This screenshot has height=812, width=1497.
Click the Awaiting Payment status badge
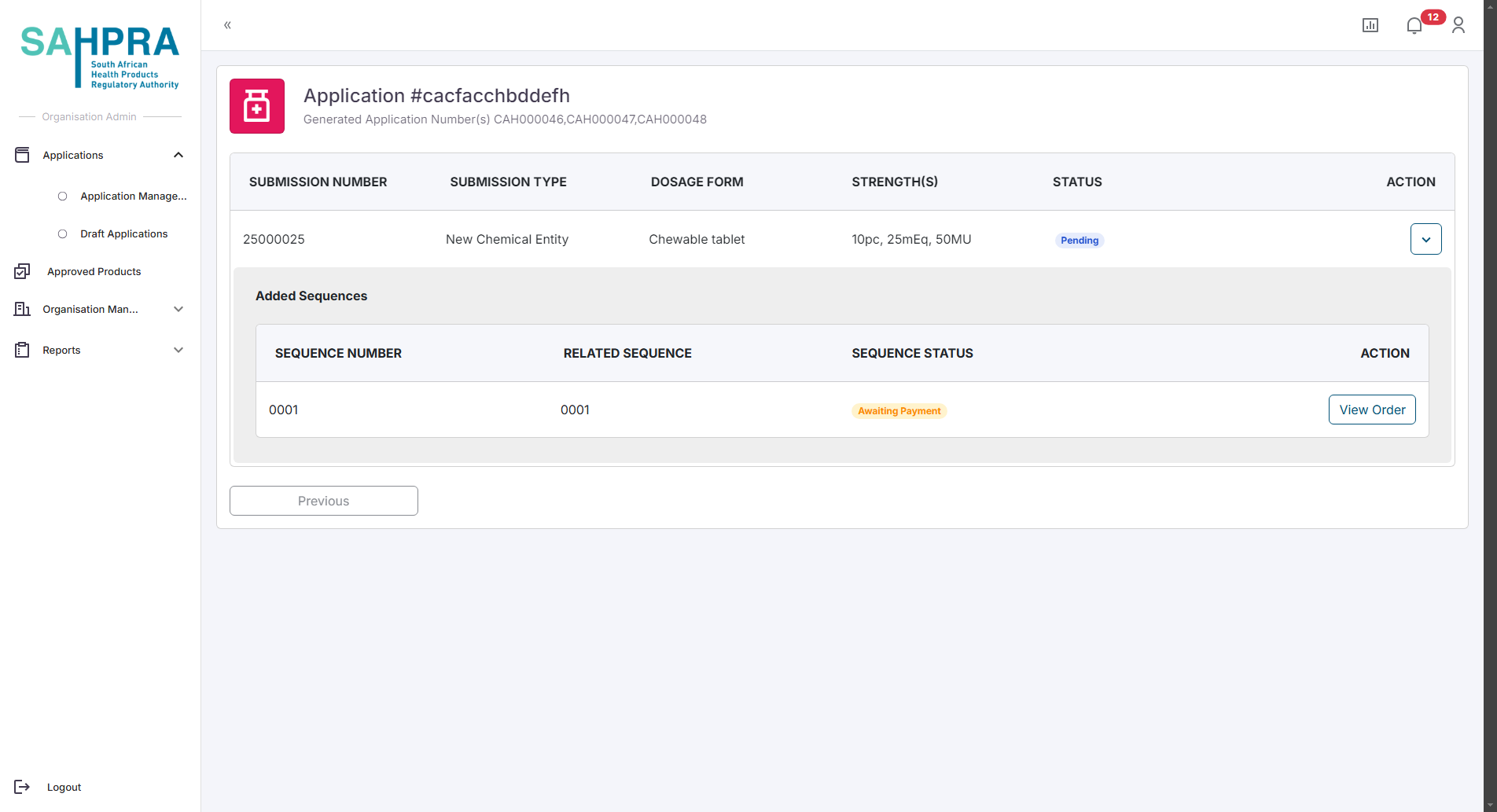[x=899, y=411]
